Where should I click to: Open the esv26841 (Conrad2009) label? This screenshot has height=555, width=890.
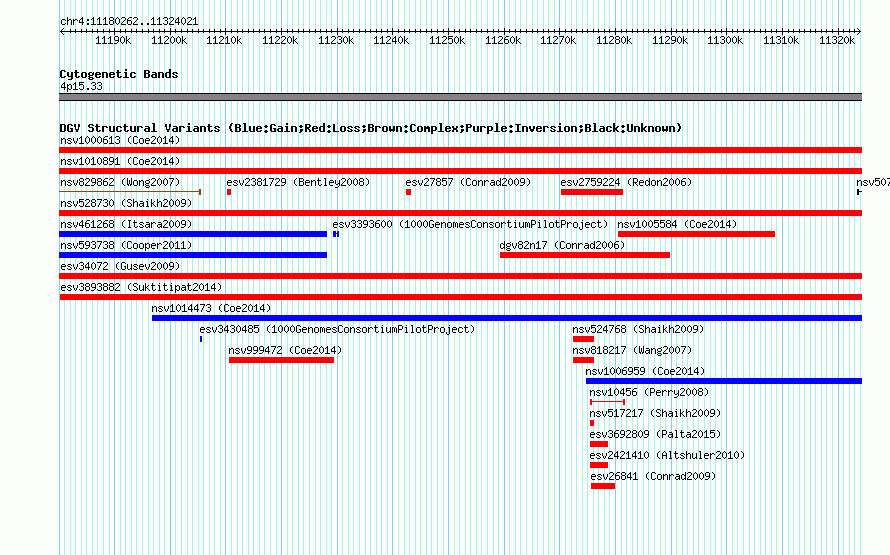point(653,476)
